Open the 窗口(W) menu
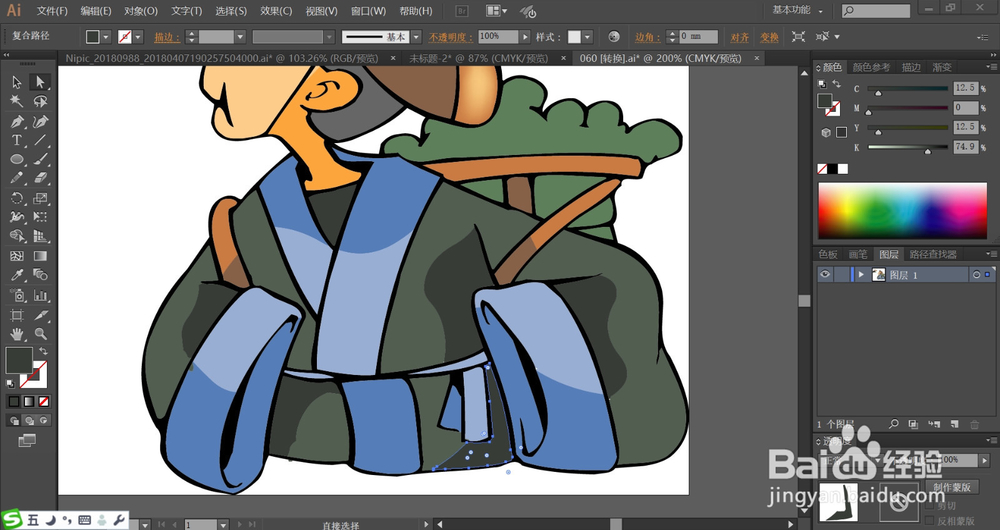1000x530 pixels. coord(369,11)
